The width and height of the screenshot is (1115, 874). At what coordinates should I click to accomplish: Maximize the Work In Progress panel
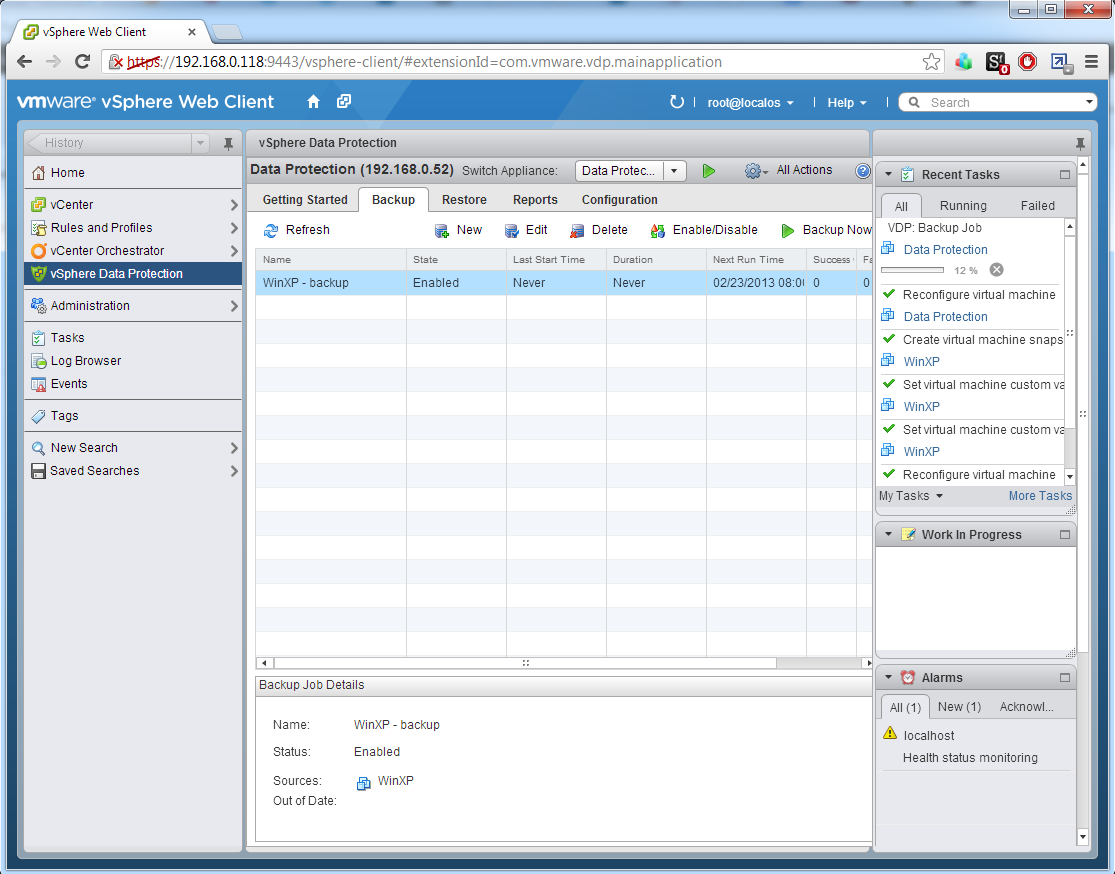click(1065, 534)
